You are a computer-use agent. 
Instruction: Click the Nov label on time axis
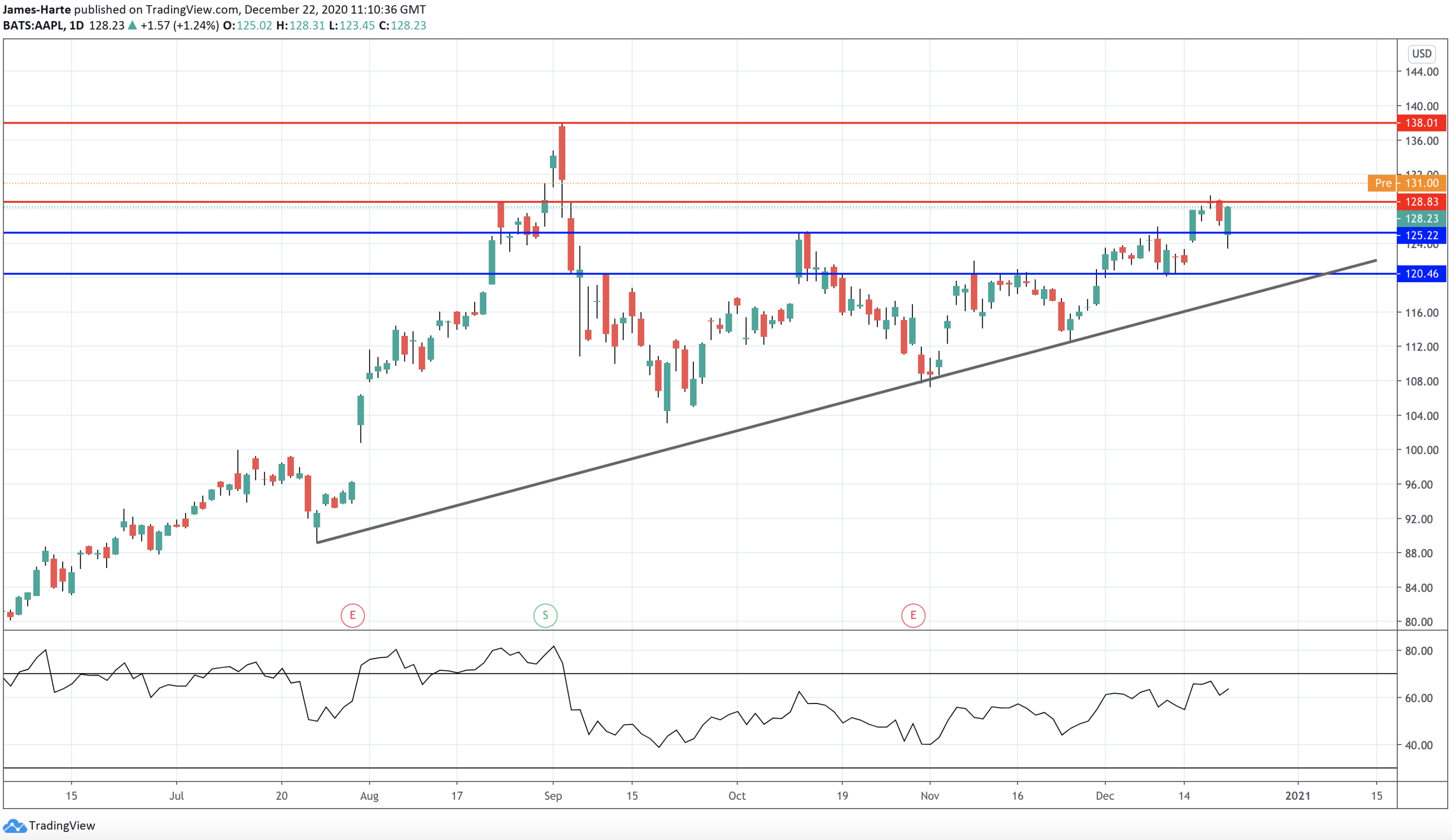click(x=929, y=796)
